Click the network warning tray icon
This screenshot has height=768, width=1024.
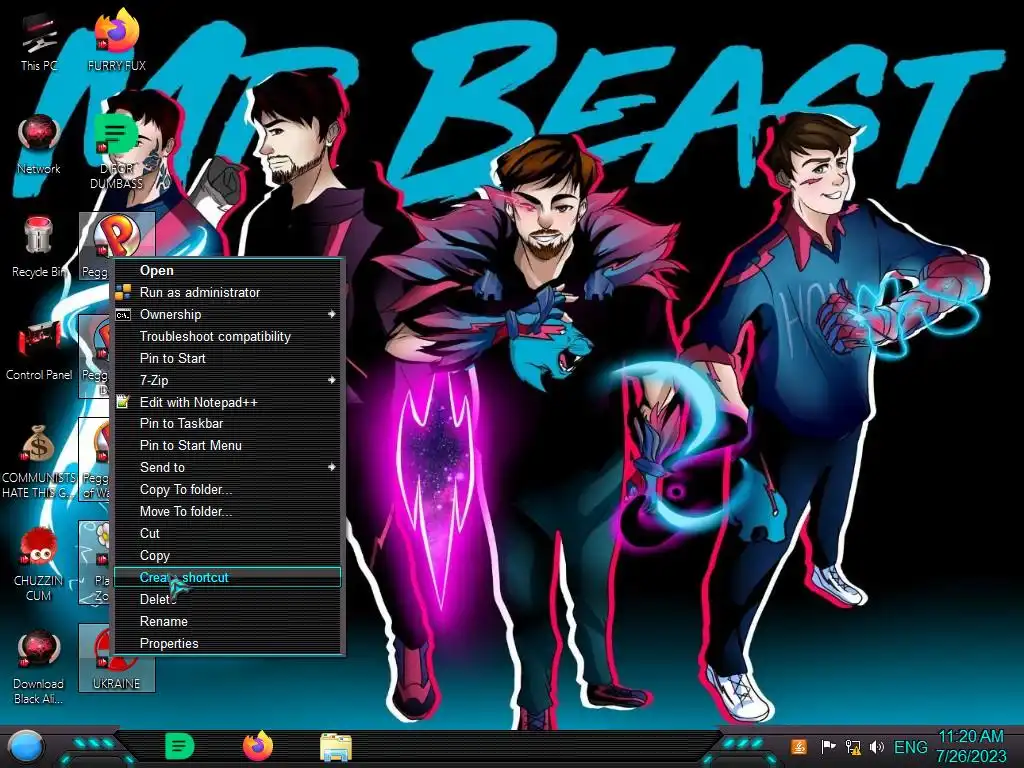pyautogui.click(x=852, y=746)
